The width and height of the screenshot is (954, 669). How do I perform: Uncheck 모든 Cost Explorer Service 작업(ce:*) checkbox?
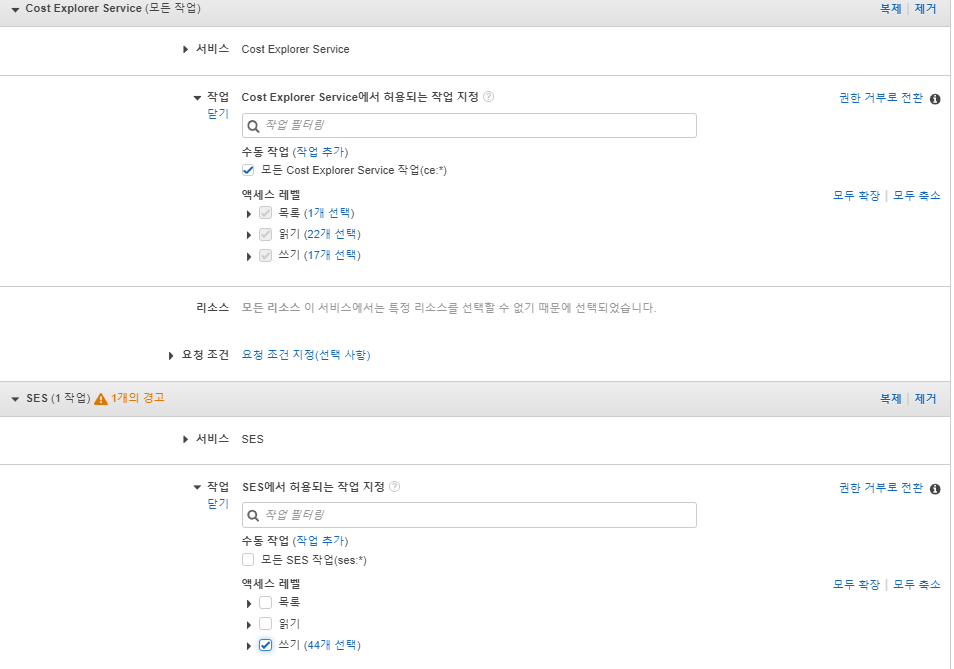(x=248, y=170)
